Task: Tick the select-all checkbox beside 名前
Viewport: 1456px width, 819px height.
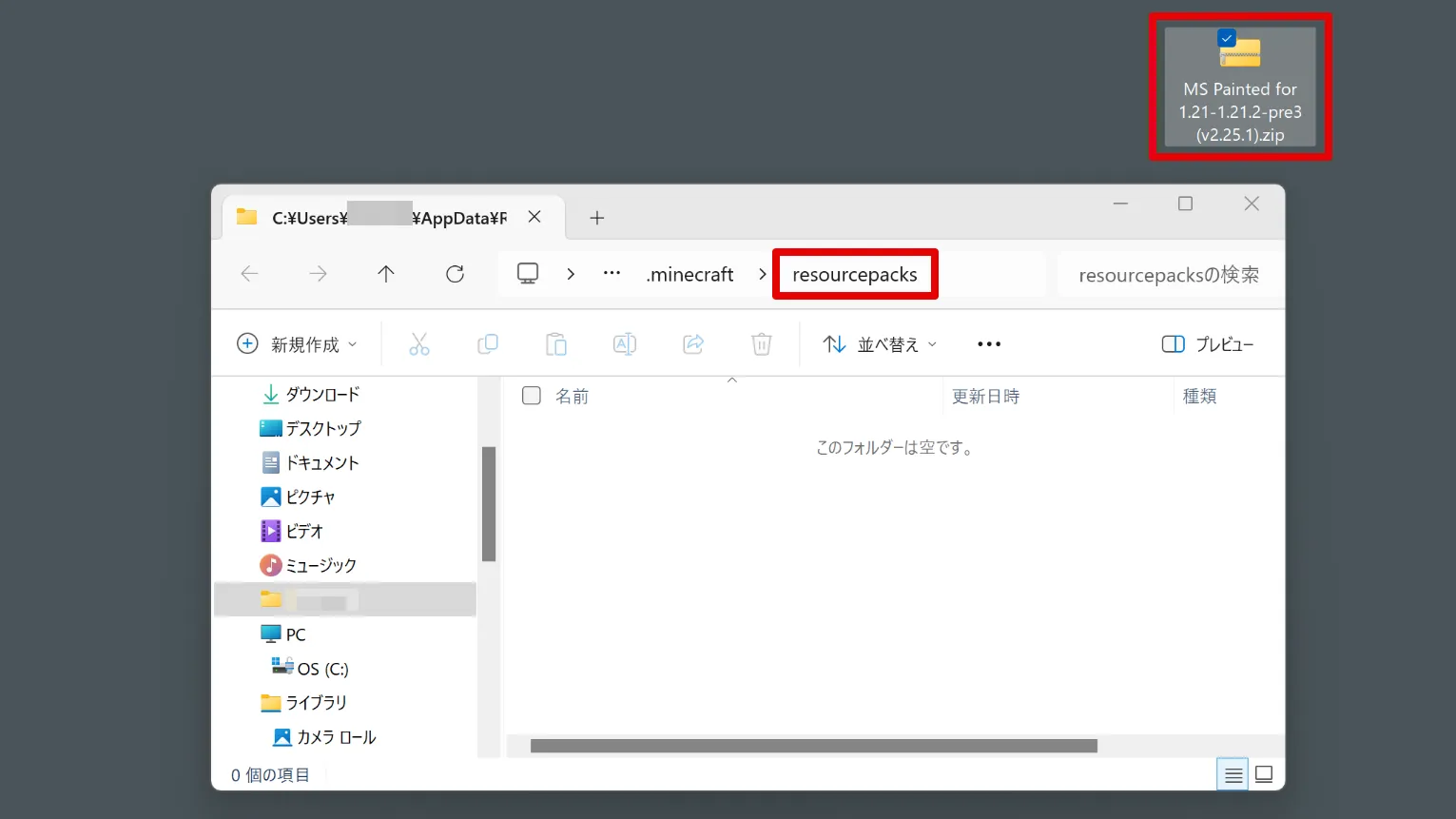Action: click(x=532, y=396)
